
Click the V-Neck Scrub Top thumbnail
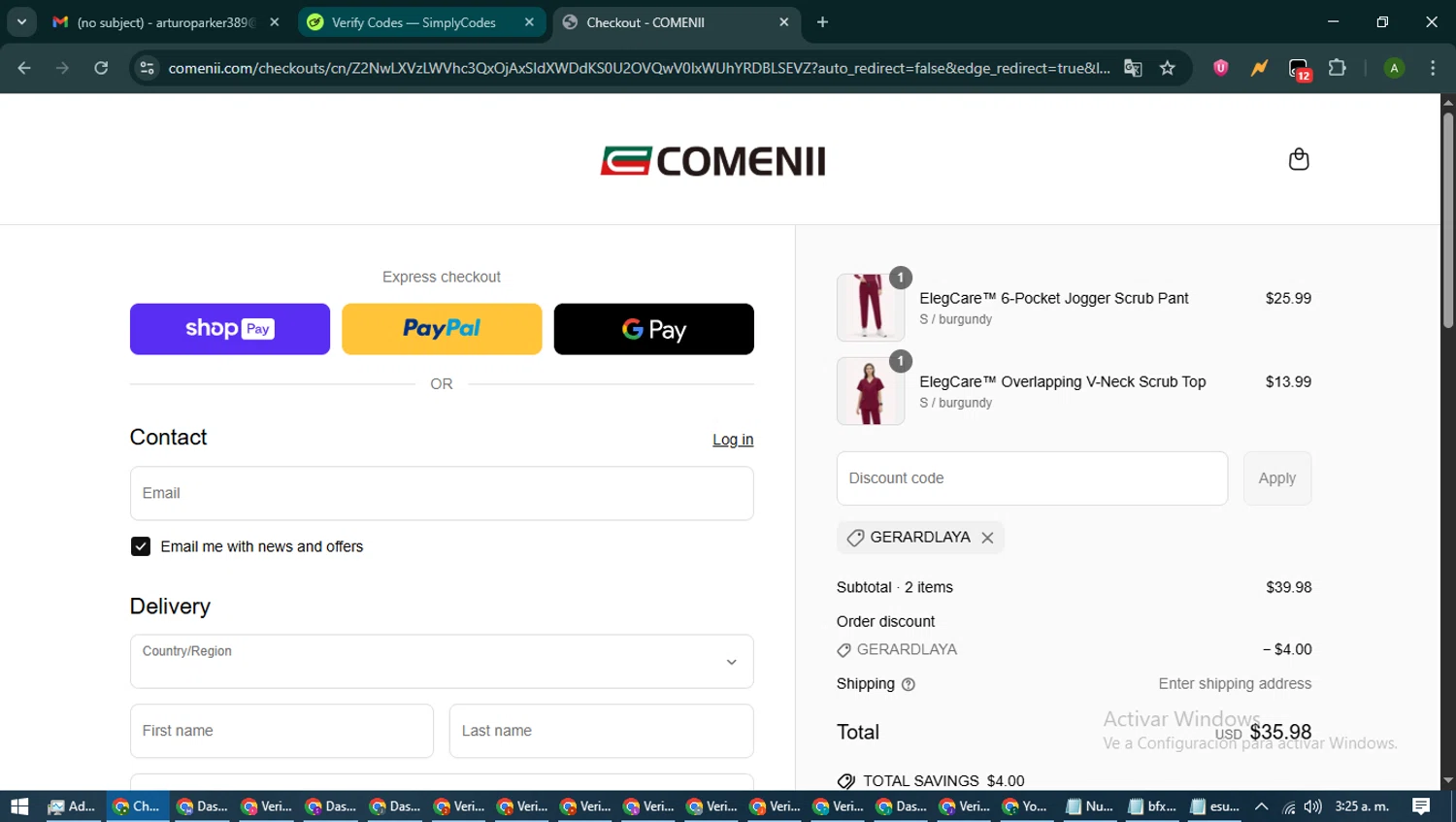[x=871, y=391]
